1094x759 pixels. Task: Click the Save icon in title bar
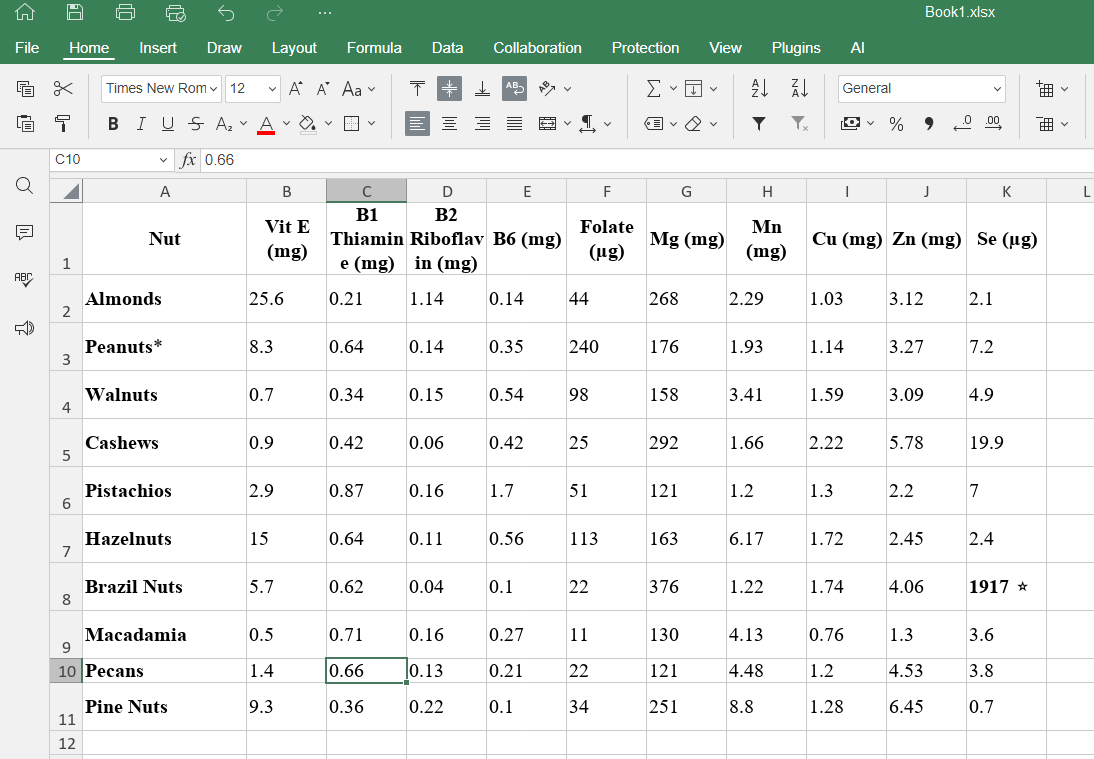75,13
